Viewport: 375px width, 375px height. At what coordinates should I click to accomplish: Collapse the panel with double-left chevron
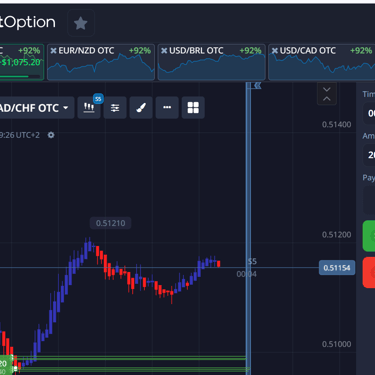(257, 86)
